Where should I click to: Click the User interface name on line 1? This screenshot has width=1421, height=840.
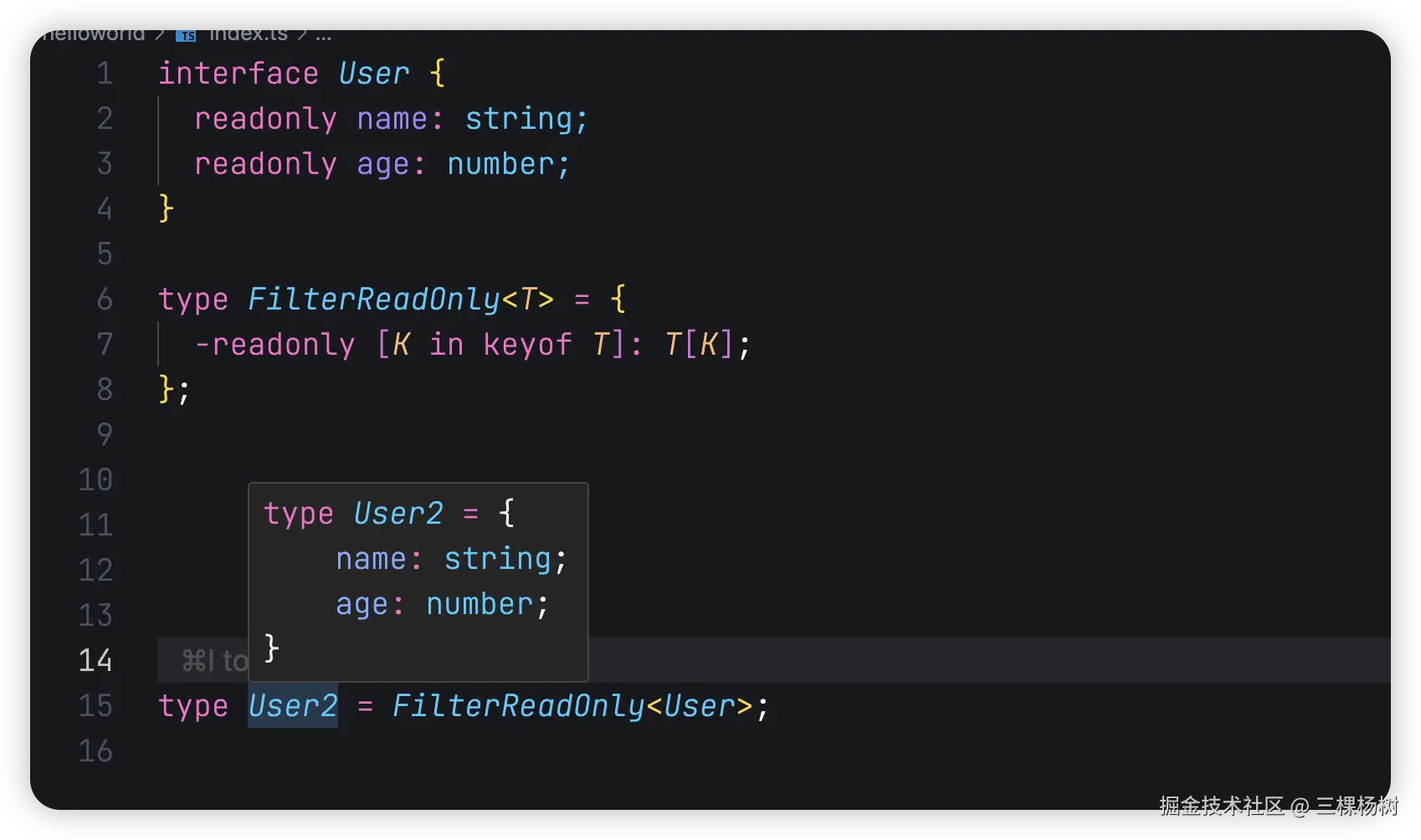coord(374,74)
